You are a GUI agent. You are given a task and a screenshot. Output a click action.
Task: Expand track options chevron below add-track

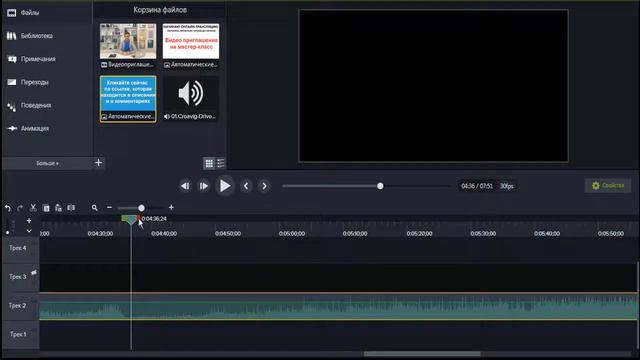coord(29,231)
